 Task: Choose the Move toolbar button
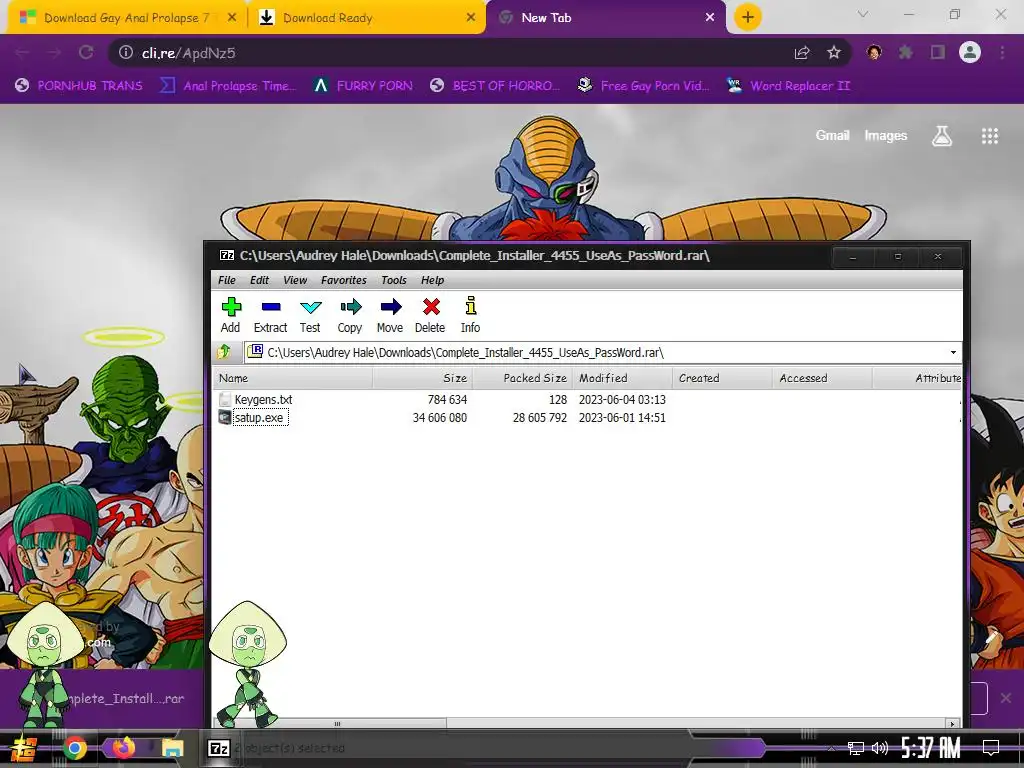coord(390,315)
